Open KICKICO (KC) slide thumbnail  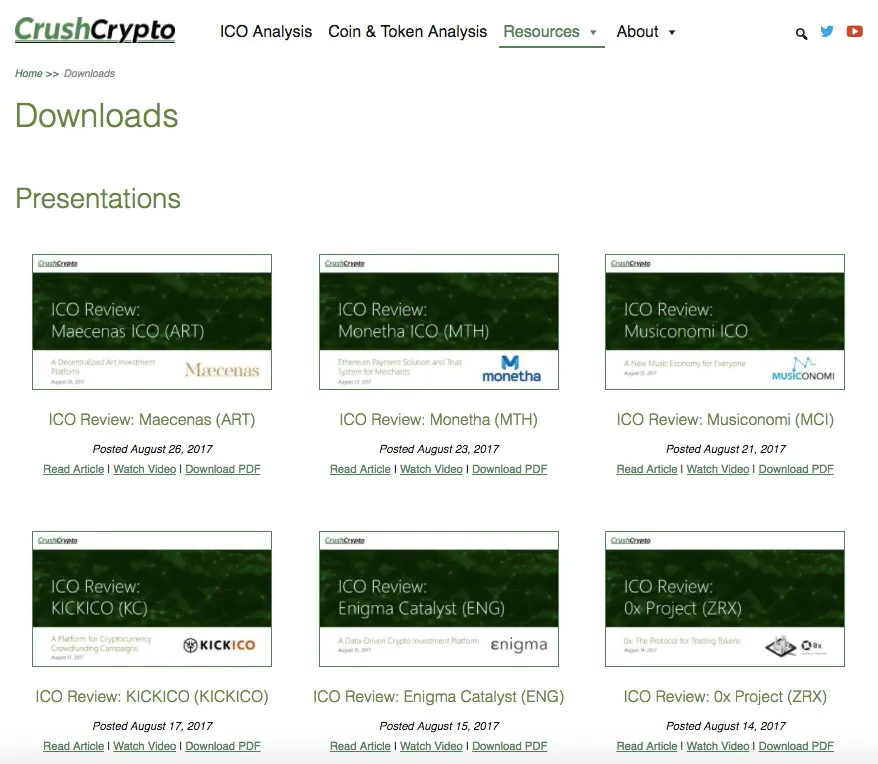(152, 599)
